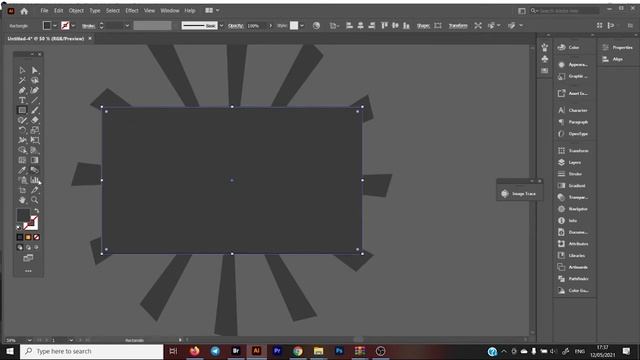
Task: Expand the brush definition Basic dropdown
Action: click(x=221, y=26)
